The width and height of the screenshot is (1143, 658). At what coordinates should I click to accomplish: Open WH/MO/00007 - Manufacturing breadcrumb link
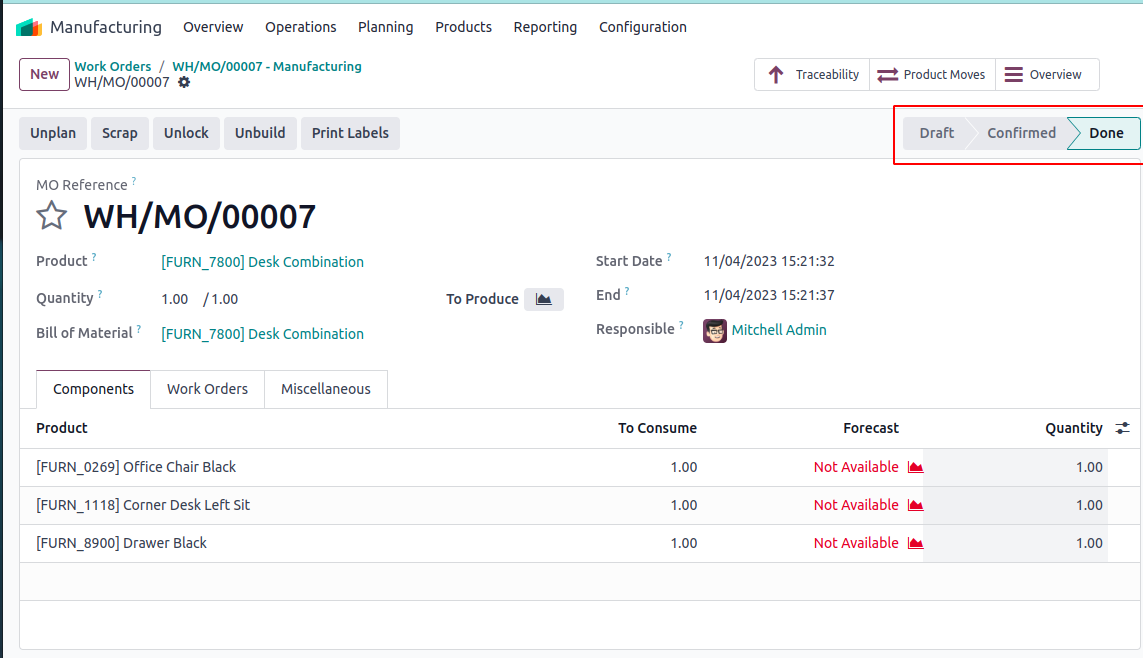coord(267,66)
